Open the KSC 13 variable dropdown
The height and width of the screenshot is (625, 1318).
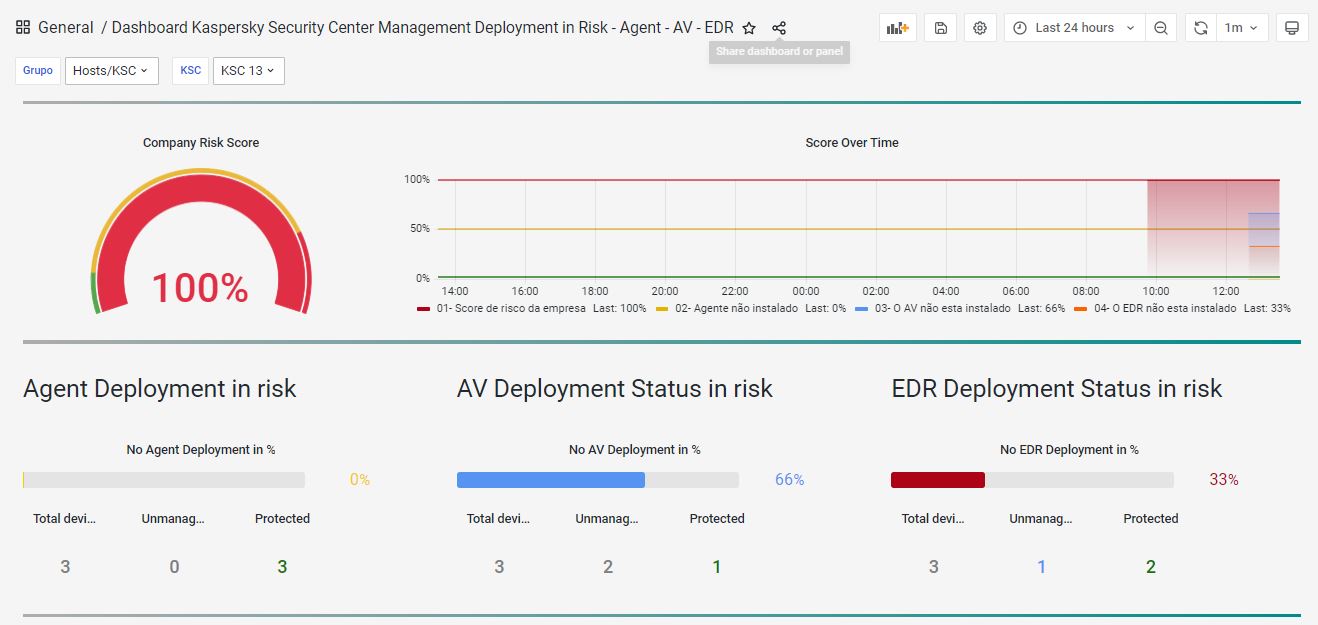coord(248,71)
